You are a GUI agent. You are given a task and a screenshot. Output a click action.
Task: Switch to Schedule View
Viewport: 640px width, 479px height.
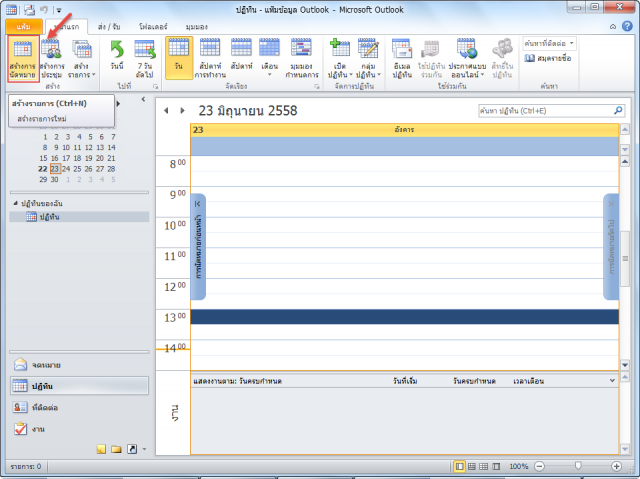(302, 58)
